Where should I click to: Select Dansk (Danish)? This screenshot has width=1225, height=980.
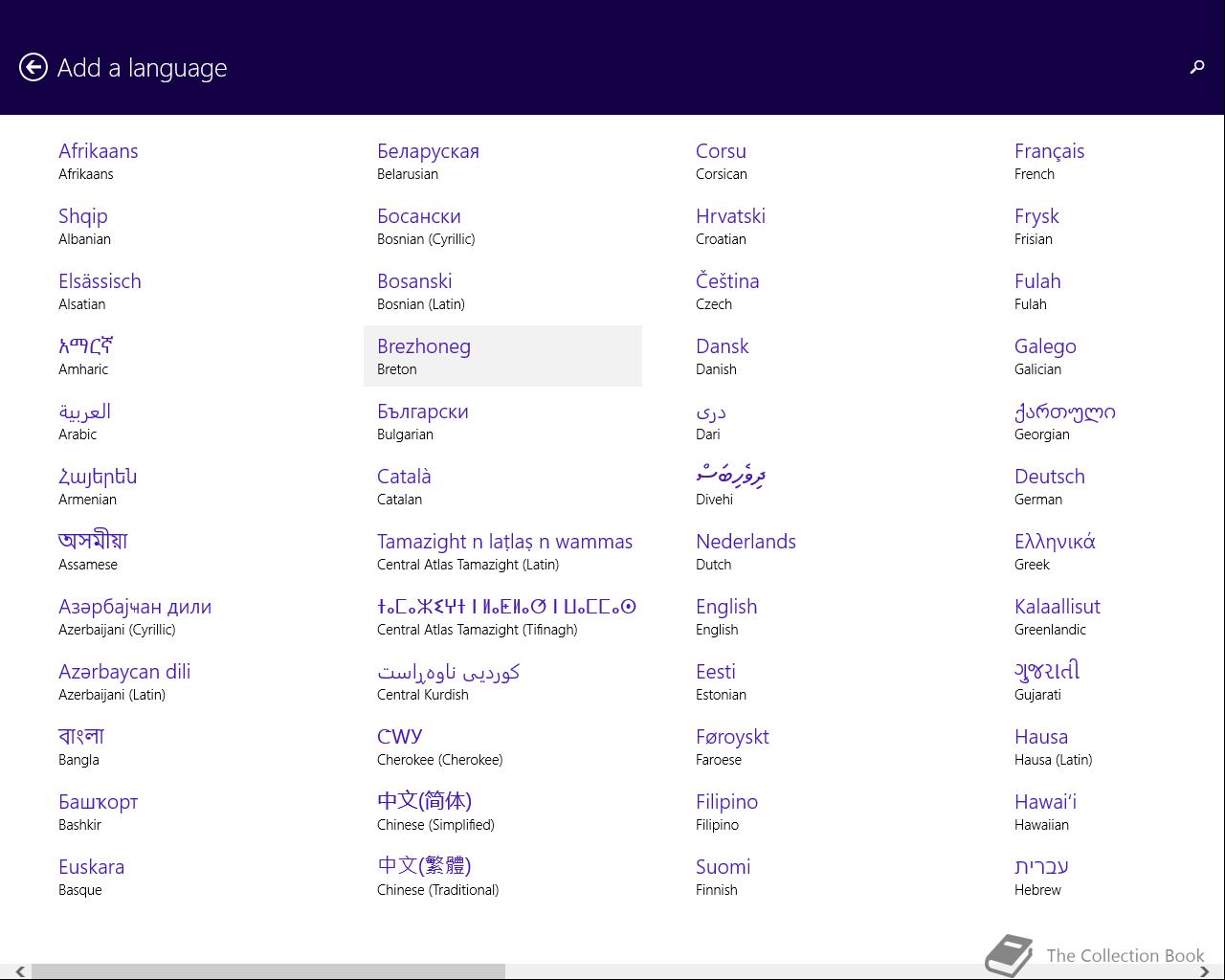[x=821, y=356]
